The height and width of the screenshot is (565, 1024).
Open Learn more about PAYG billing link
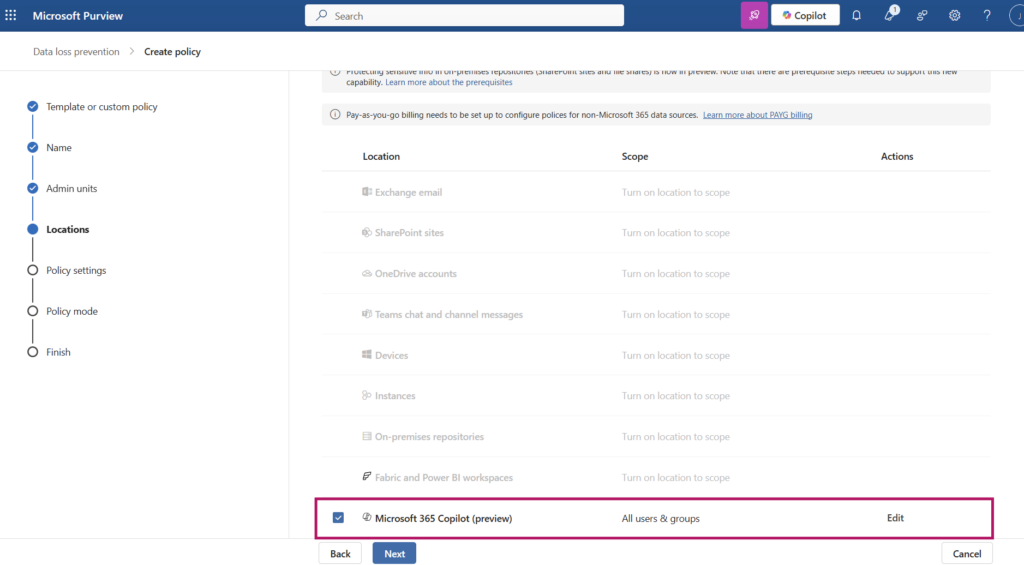click(x=758, y=115)
